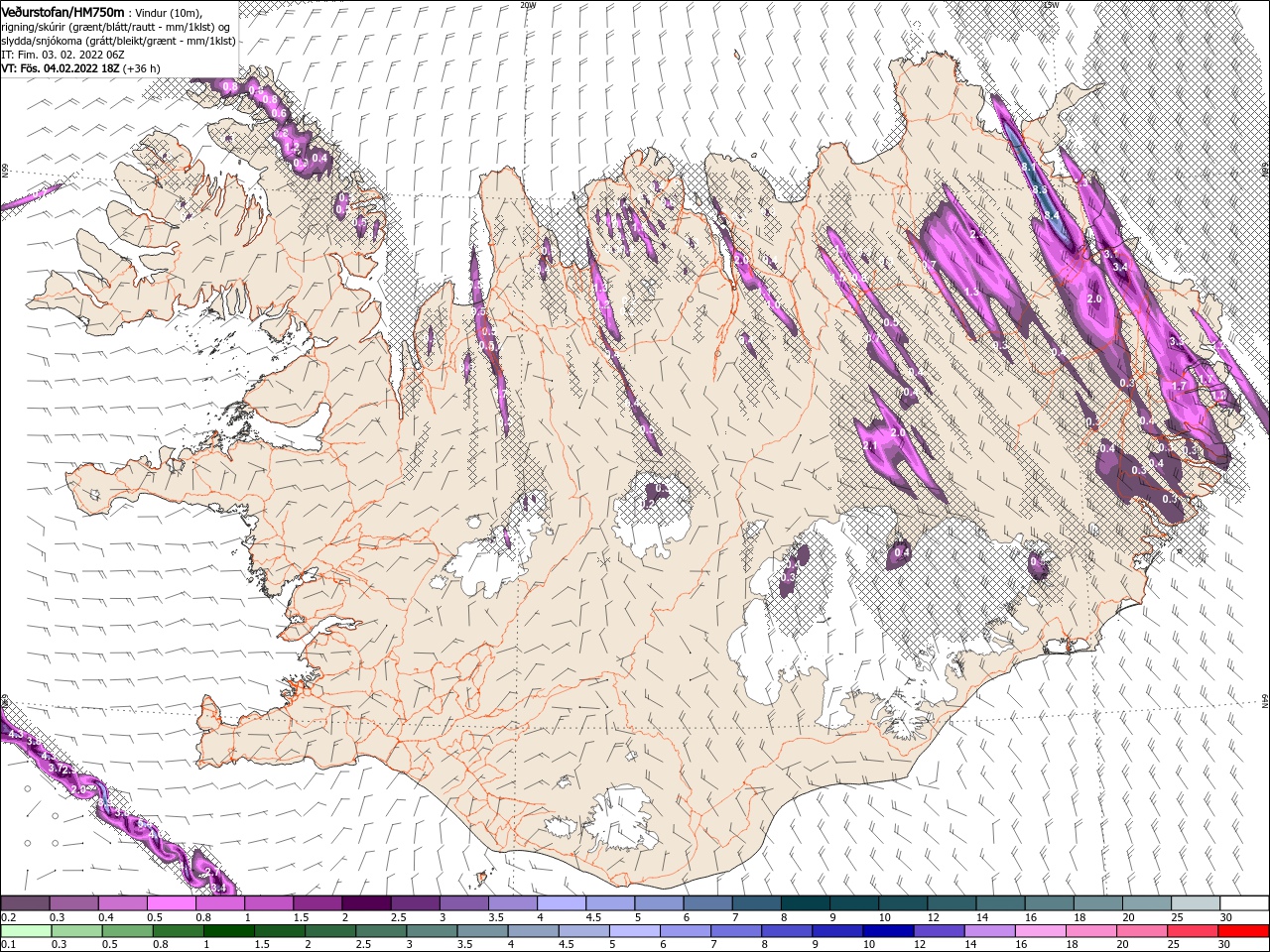Click the 12–14 violet rain legend swatch

click(x=939, y=931)
